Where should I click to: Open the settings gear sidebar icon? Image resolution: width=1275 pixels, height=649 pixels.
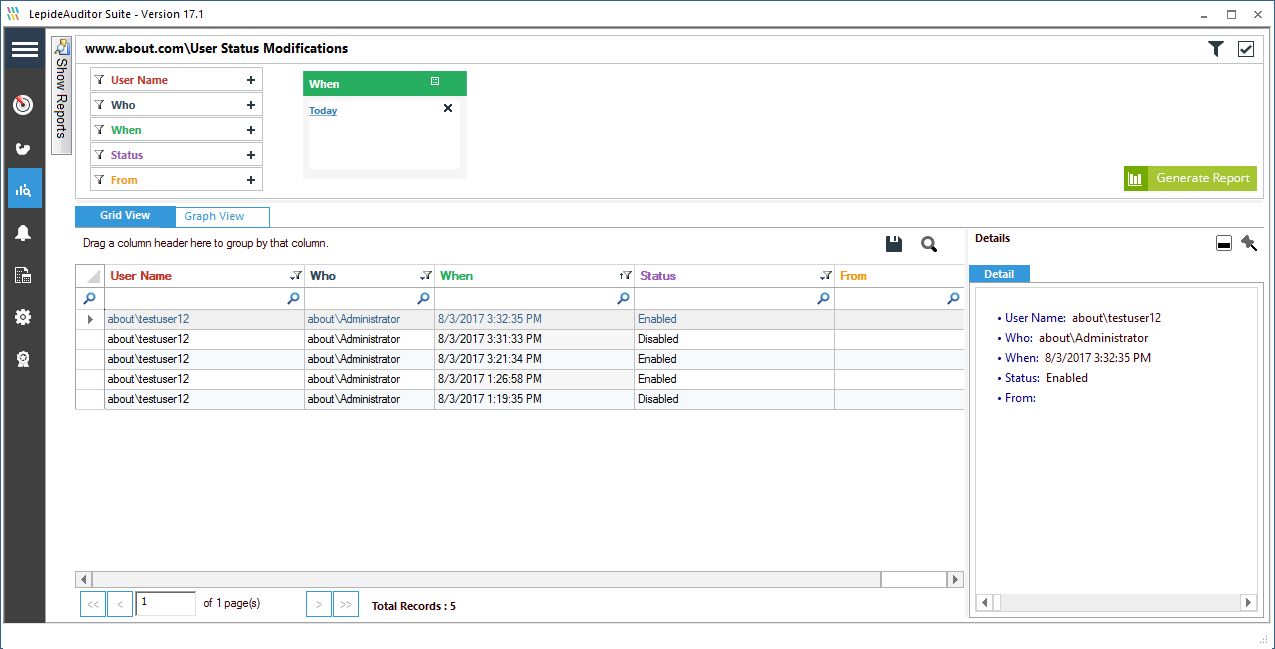24,317
